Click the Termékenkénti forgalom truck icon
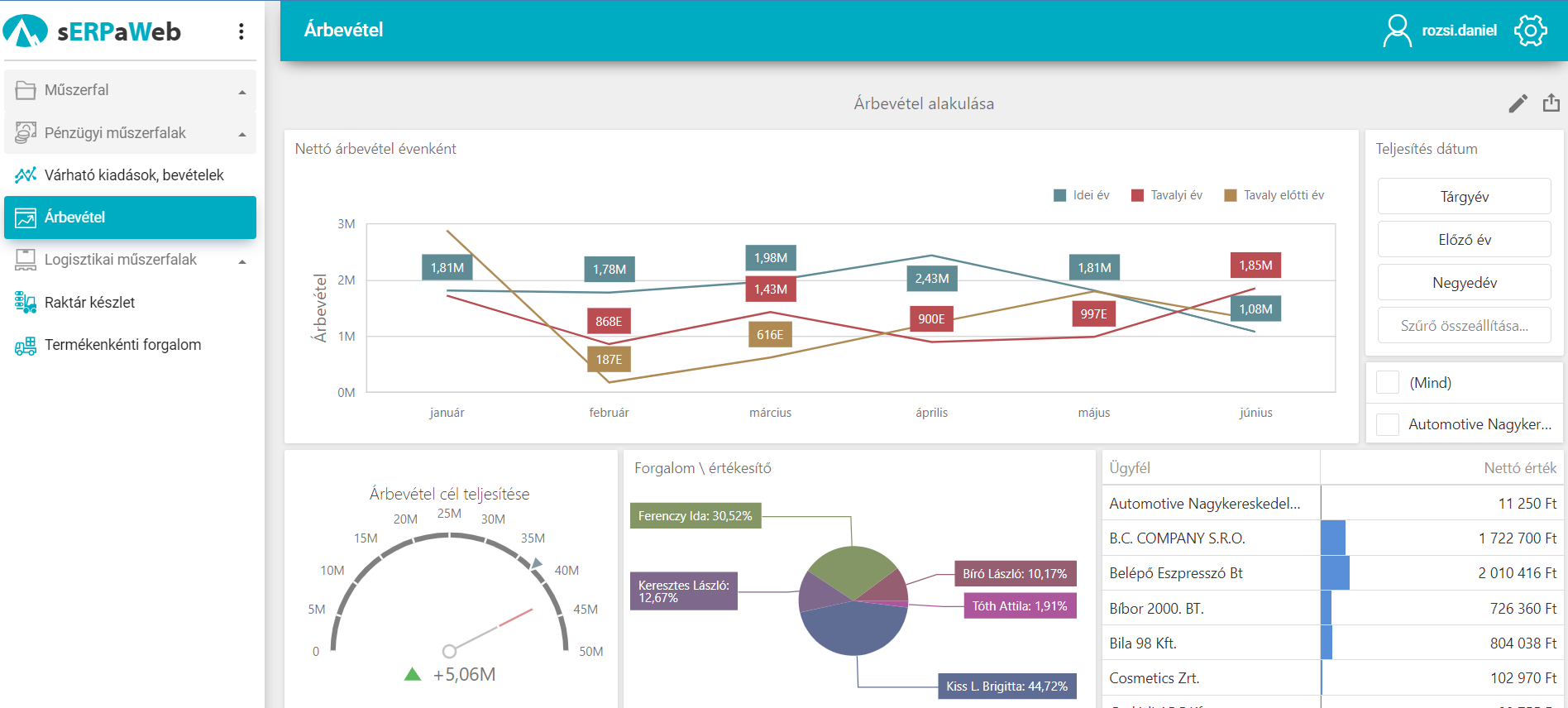This screenshot has height=708, width=1568. (26, 346)
